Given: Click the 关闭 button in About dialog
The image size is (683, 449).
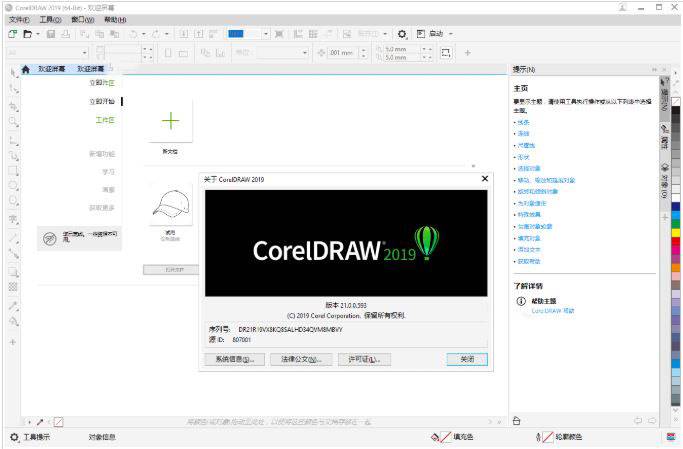Looking at the screenshot, I should pyautogui.click(x=467, y=359).
